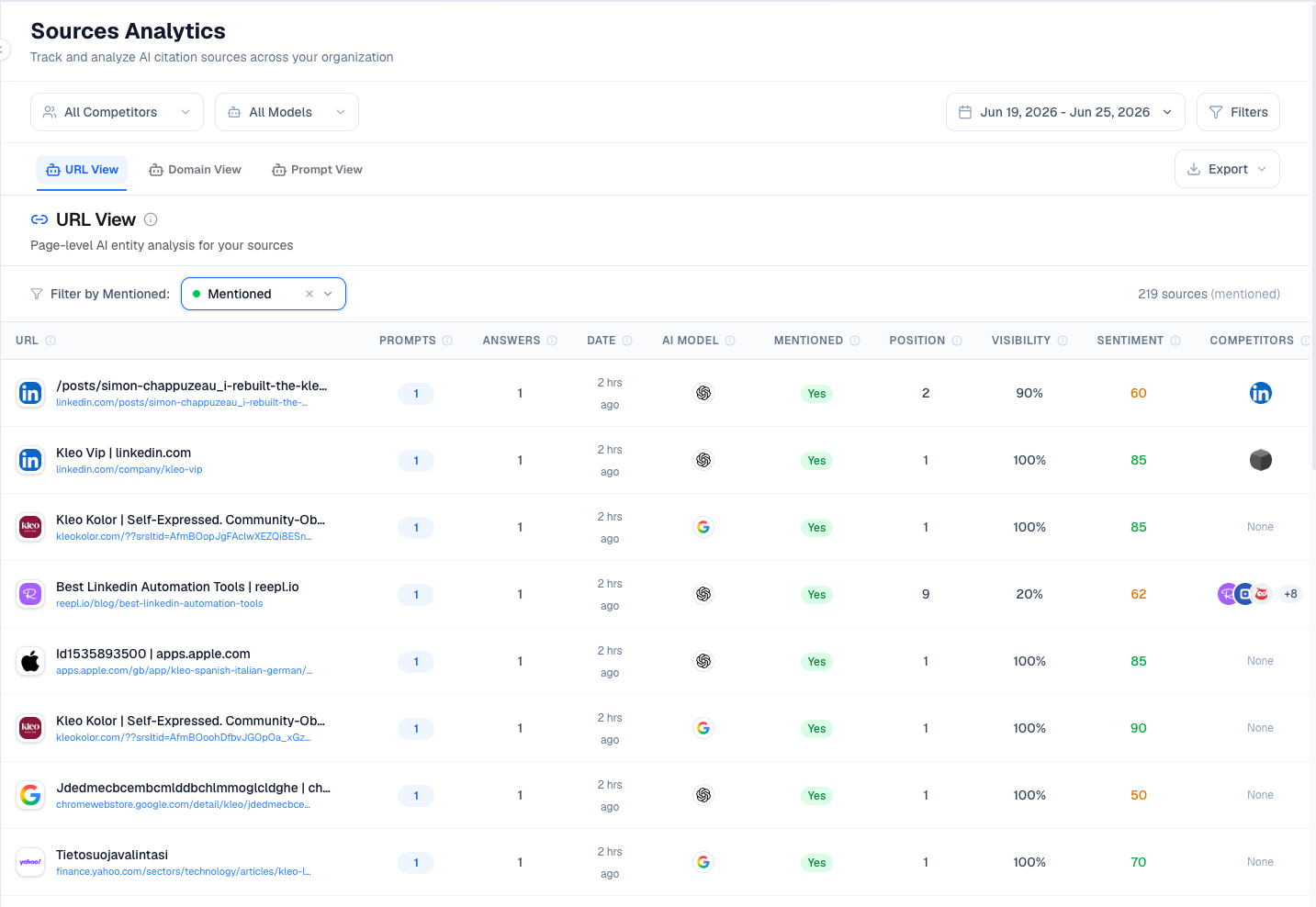This screenshot has height=907, width=1316.
Task: Click the collapse sidebar chevron at left edge
Action: pyautogui.click(x=4, y=50)
